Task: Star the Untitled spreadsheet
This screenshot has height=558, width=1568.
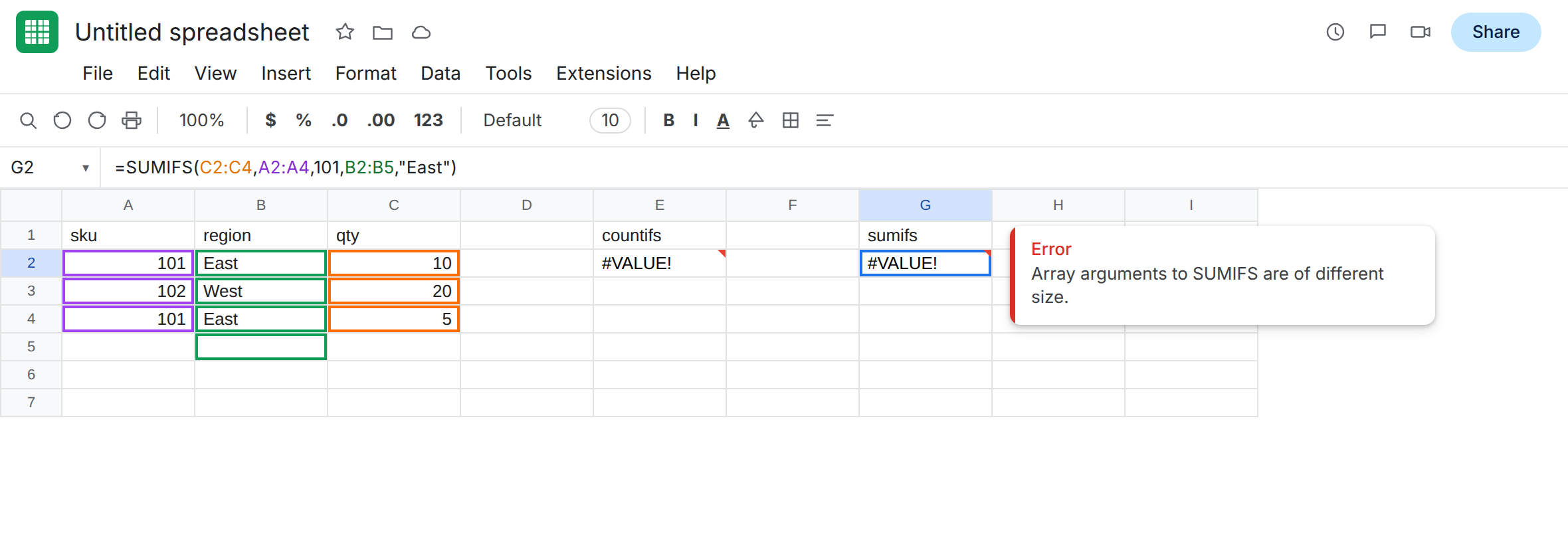Action: 345,32
